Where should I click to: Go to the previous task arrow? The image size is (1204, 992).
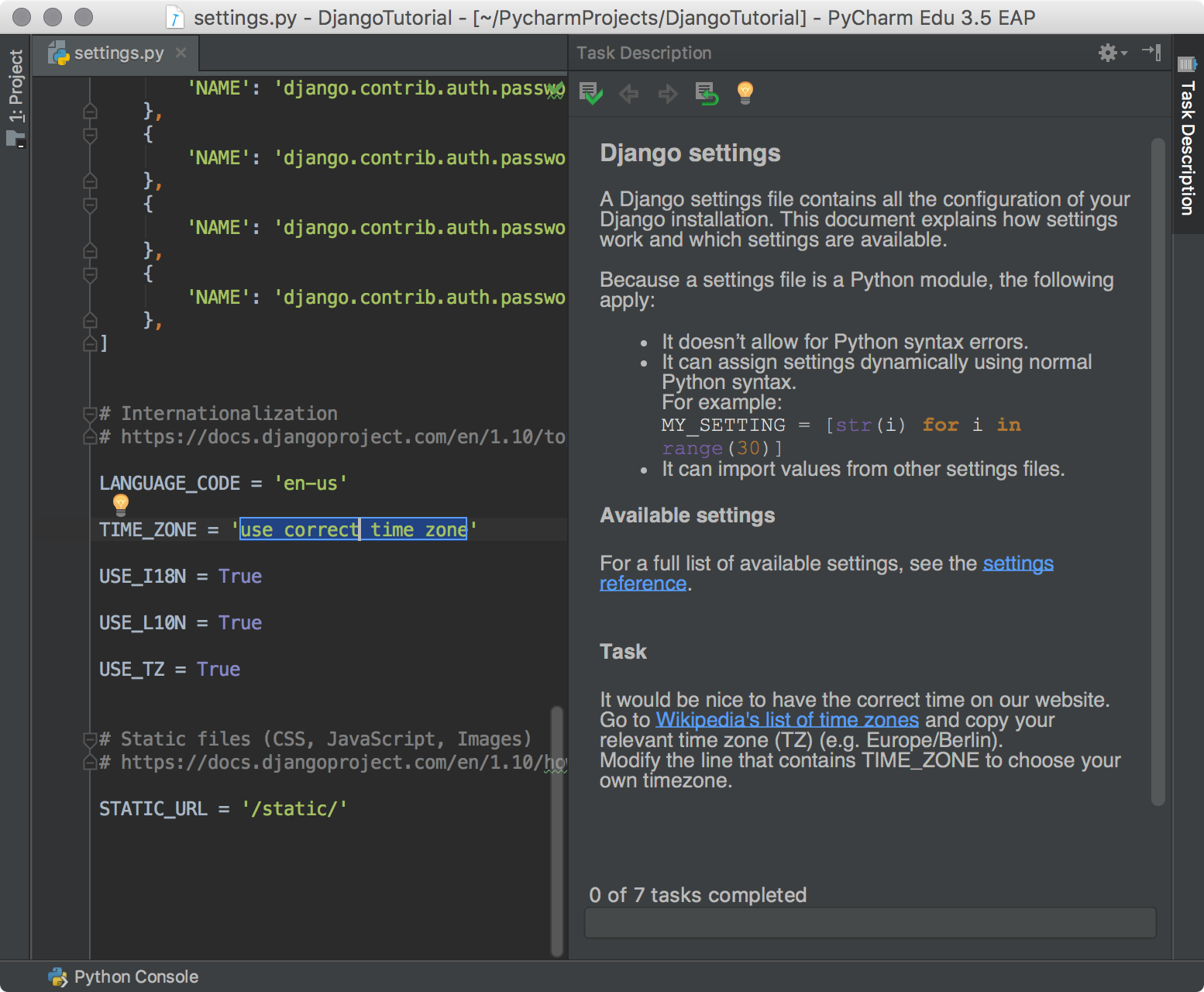(x=629, y=94)
